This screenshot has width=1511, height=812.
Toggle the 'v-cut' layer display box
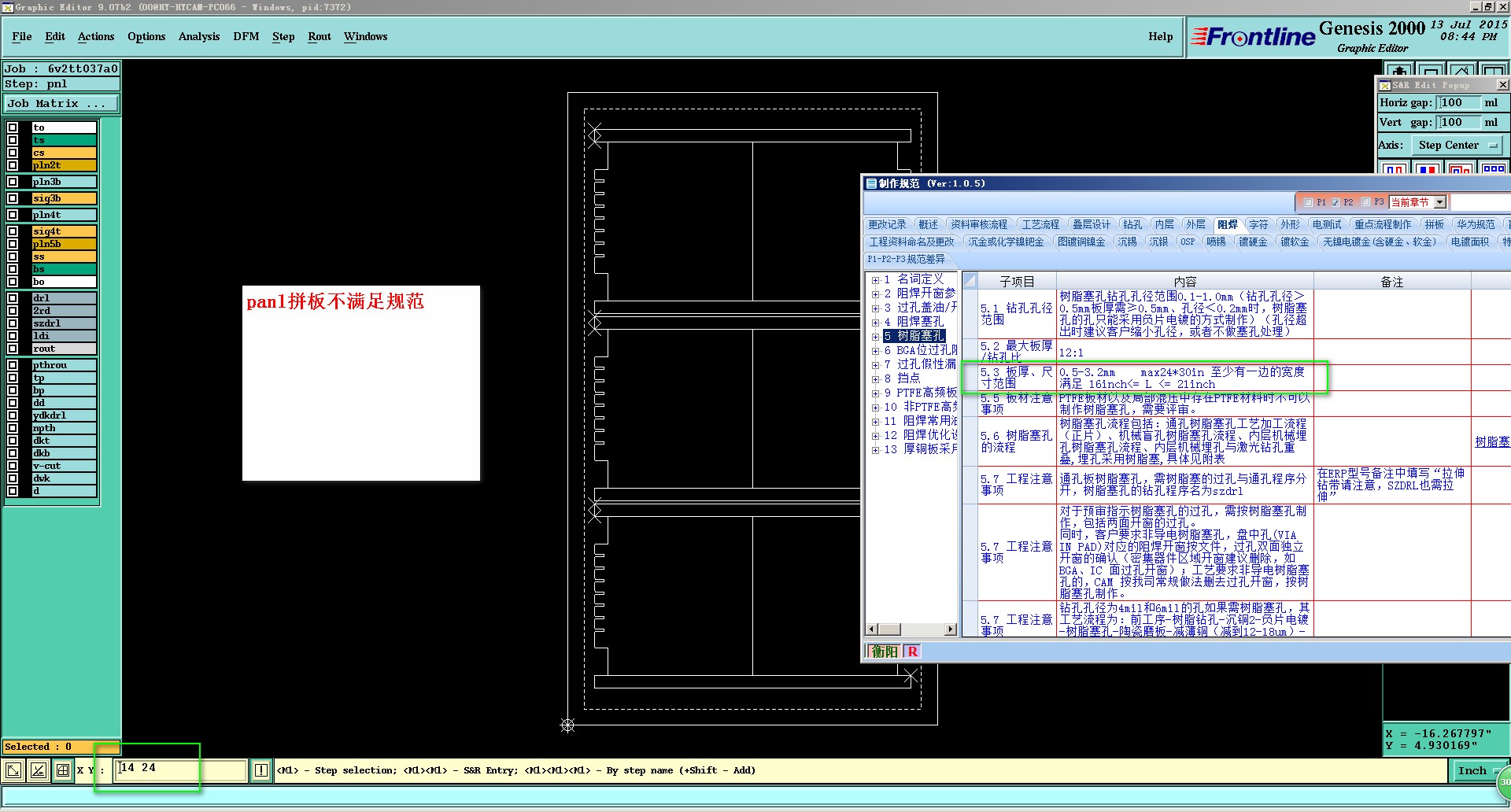point(13,466)
